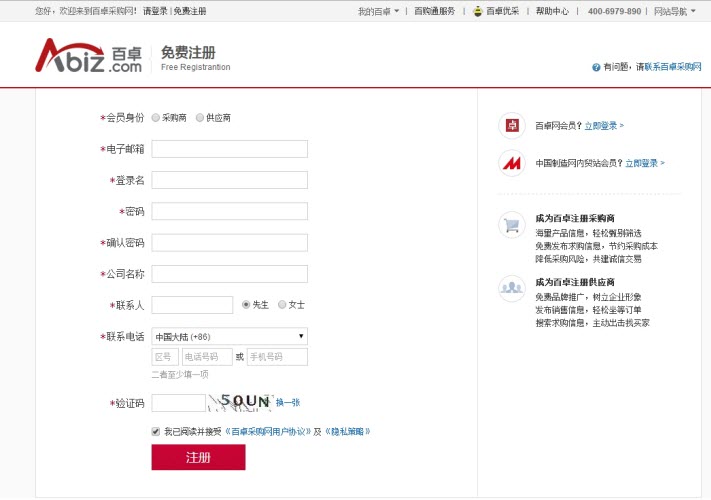Image resolution: width=711 pixels, height=500 pixels.
Task: Focus the 确认密码 input field
Action: coord(229,243)
